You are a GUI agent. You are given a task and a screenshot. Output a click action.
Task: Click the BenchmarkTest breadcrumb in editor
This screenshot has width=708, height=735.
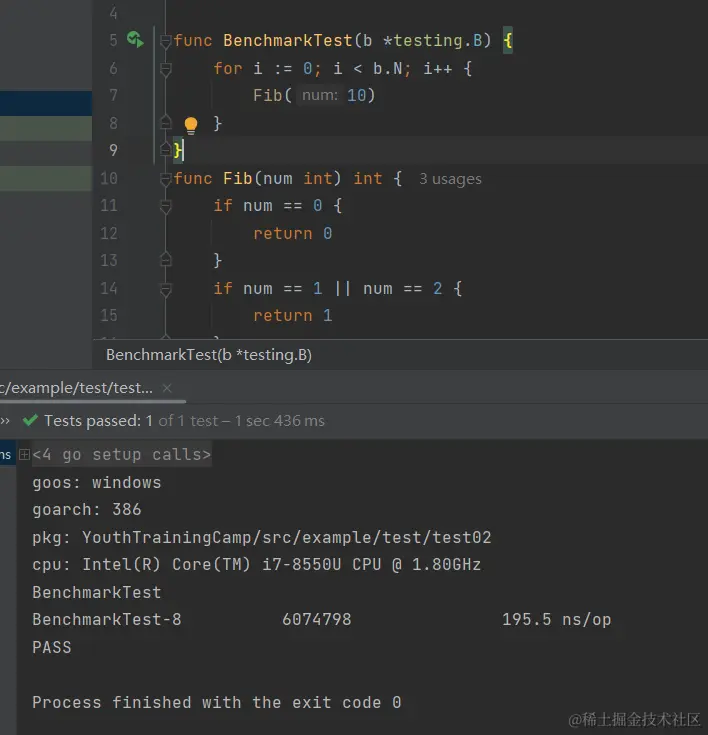pos(209,355)
